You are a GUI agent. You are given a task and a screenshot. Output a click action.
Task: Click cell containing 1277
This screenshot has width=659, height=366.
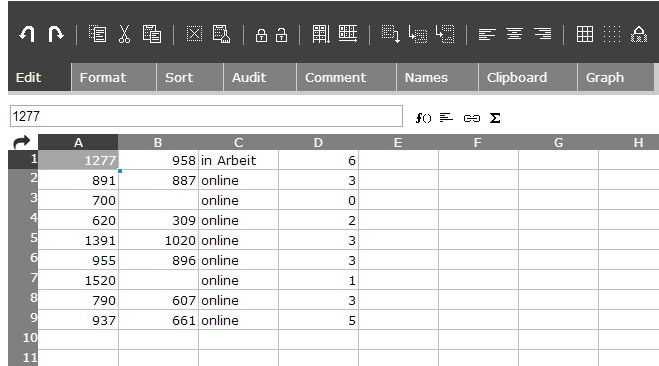tap(78, 160)
